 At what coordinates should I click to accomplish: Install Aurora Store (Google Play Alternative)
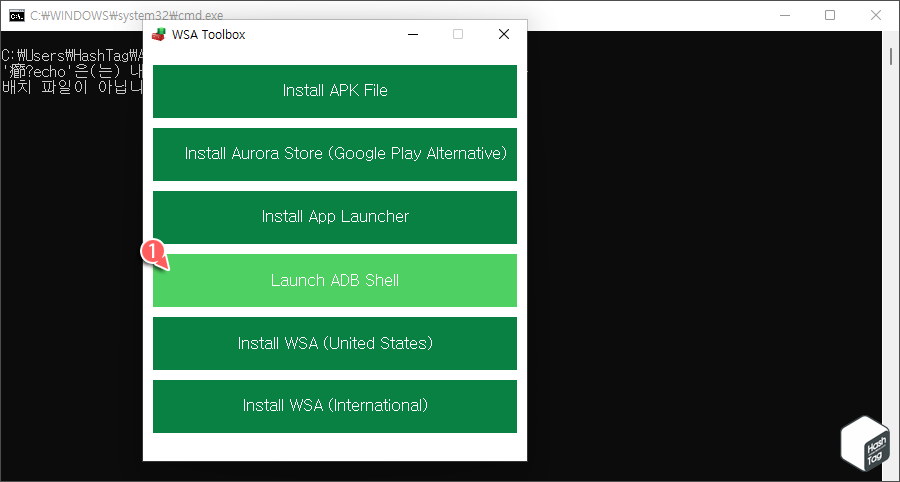tap(335, 154)
